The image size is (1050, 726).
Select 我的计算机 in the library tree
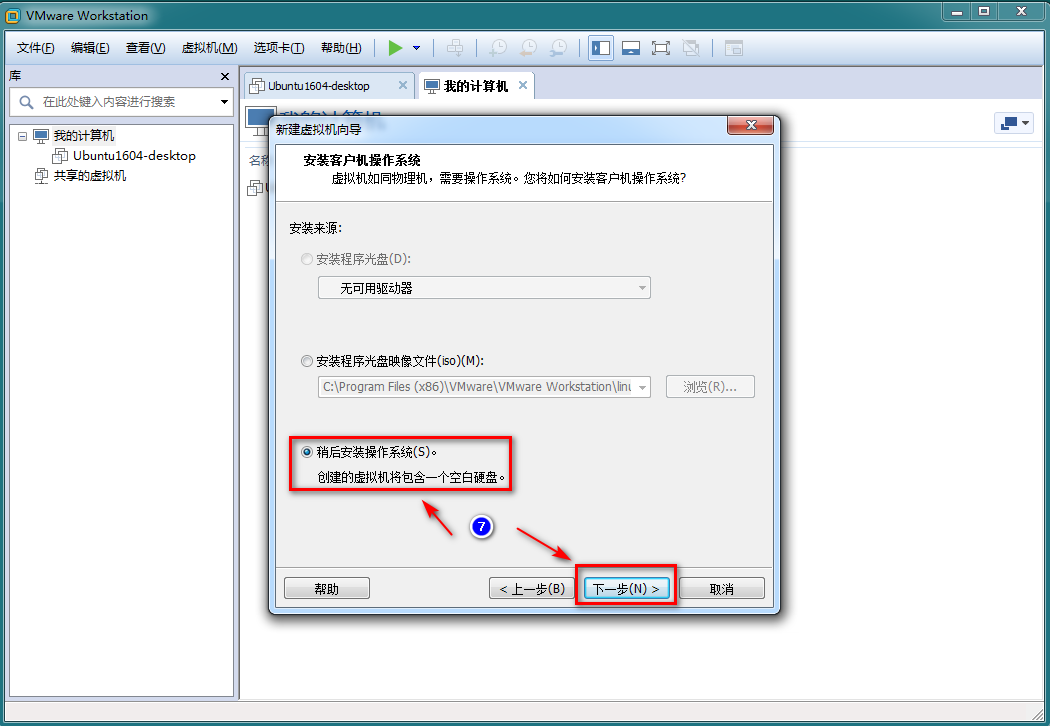pyautogui.click(x=84, y=136)
